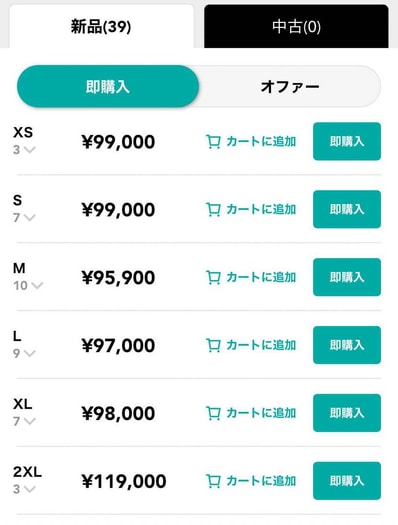Expand 2XL chevron showing 3 listings
The image size is (398, 525).
pyautogui.click(x=30, y=489)
